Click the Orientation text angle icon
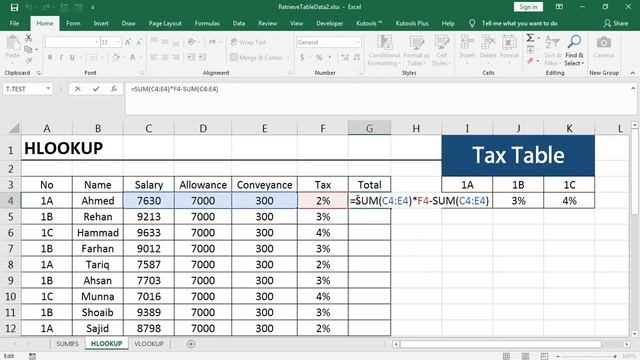The width and height of the screenshot is (640, 360). [191, 42]
